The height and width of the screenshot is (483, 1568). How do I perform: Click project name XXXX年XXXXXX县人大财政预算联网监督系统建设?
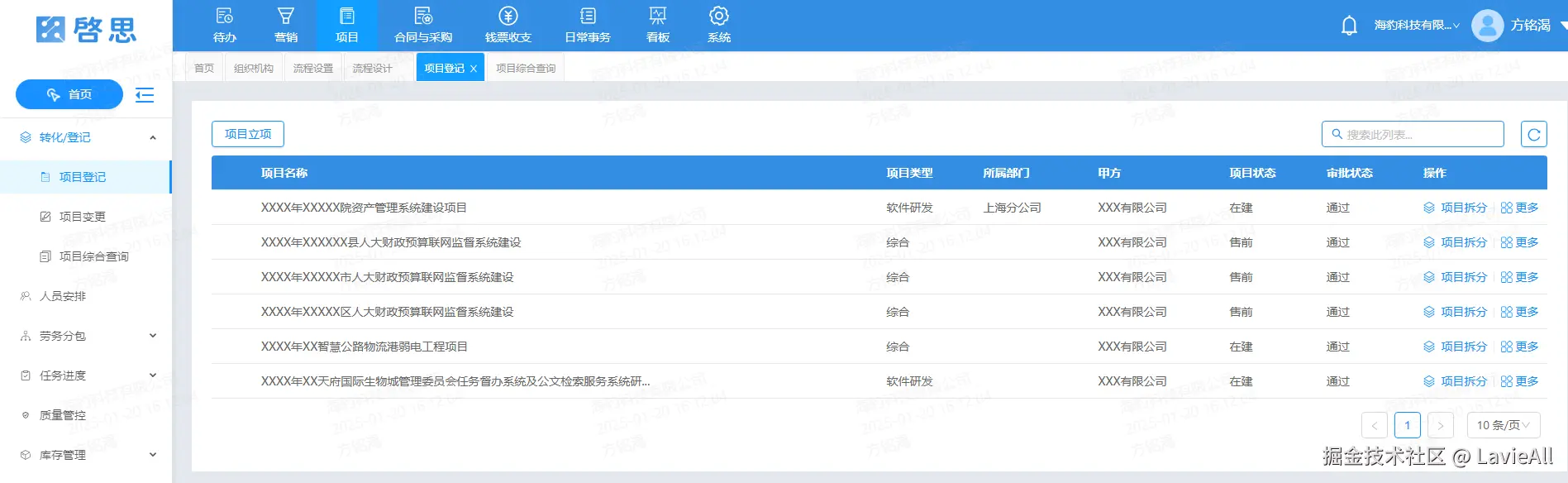tap(391, 242)
